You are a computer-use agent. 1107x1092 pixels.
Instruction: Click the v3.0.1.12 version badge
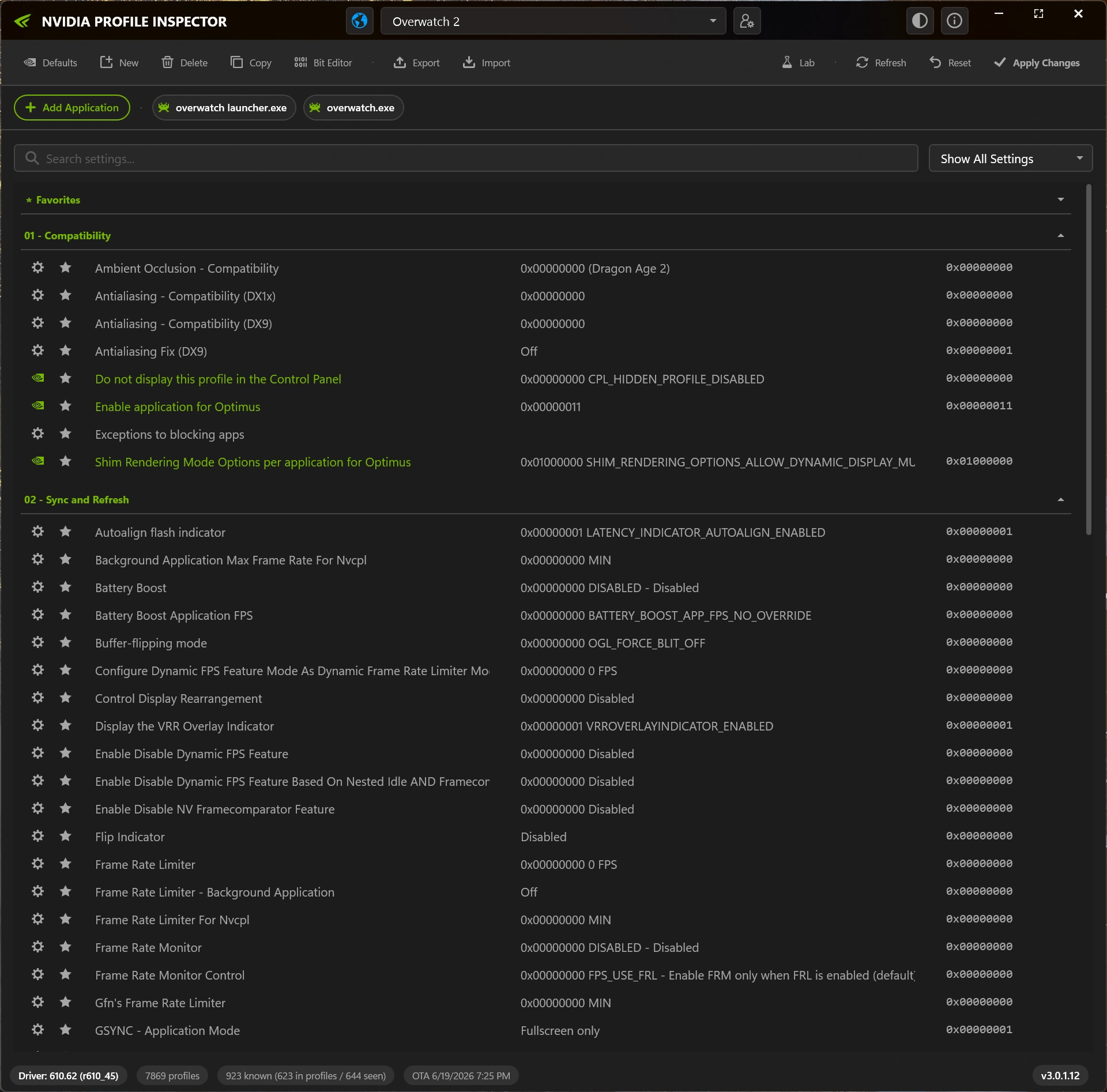tap(1060, 1076)
